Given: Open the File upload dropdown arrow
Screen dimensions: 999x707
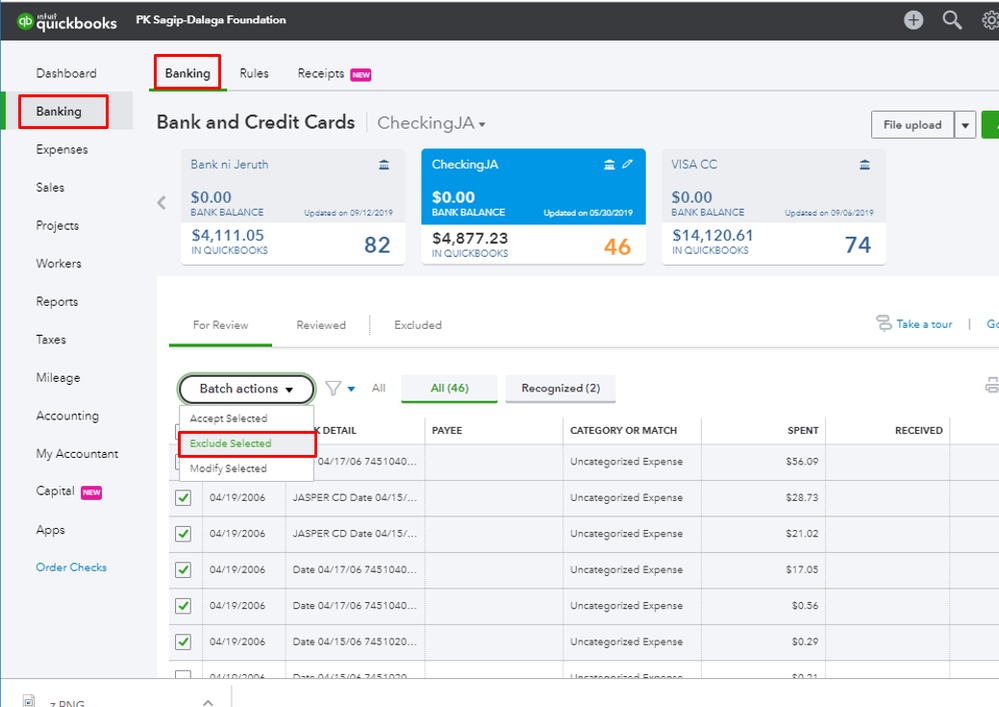Looking at the screenshot, I should pyautogui.click(x=965, y=125).
